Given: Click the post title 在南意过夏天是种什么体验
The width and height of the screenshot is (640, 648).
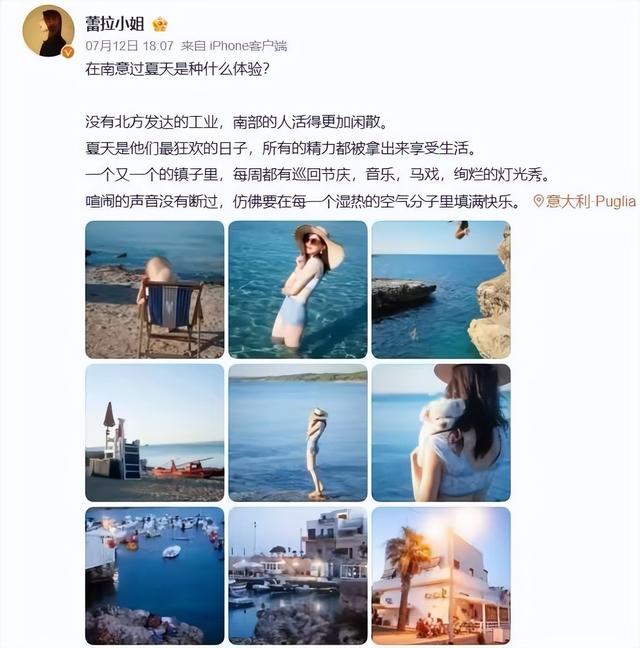Looking at the screenshot, I should tap(178, 69).
